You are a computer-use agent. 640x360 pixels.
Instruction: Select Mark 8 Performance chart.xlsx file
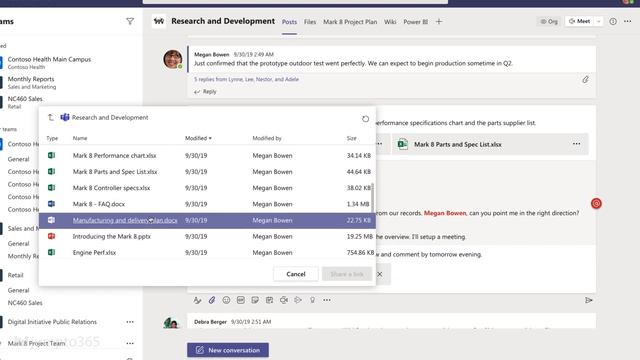(207, 156)
